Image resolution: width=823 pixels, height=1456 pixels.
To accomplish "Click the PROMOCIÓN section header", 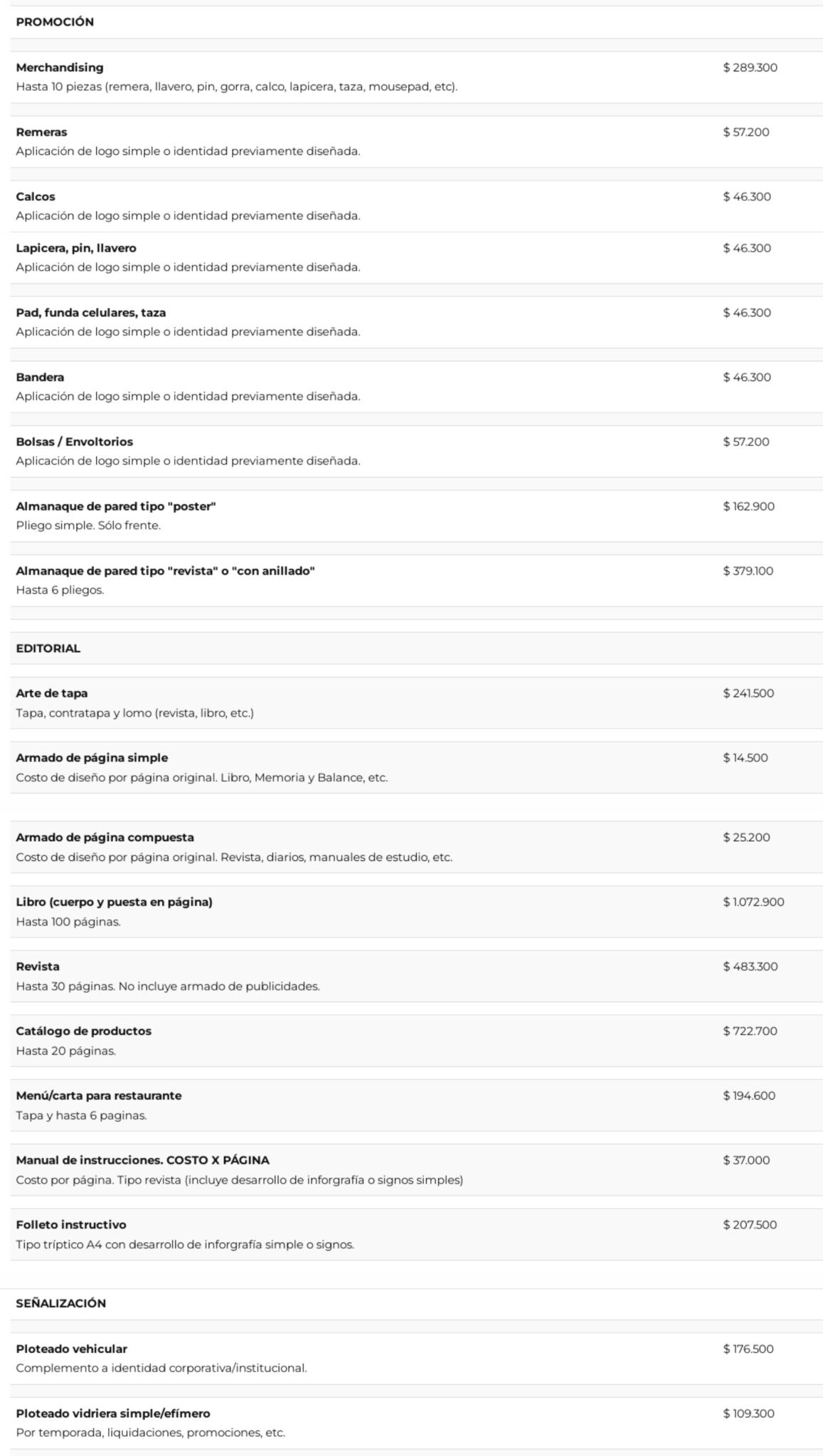I will (x=55, y=22).
